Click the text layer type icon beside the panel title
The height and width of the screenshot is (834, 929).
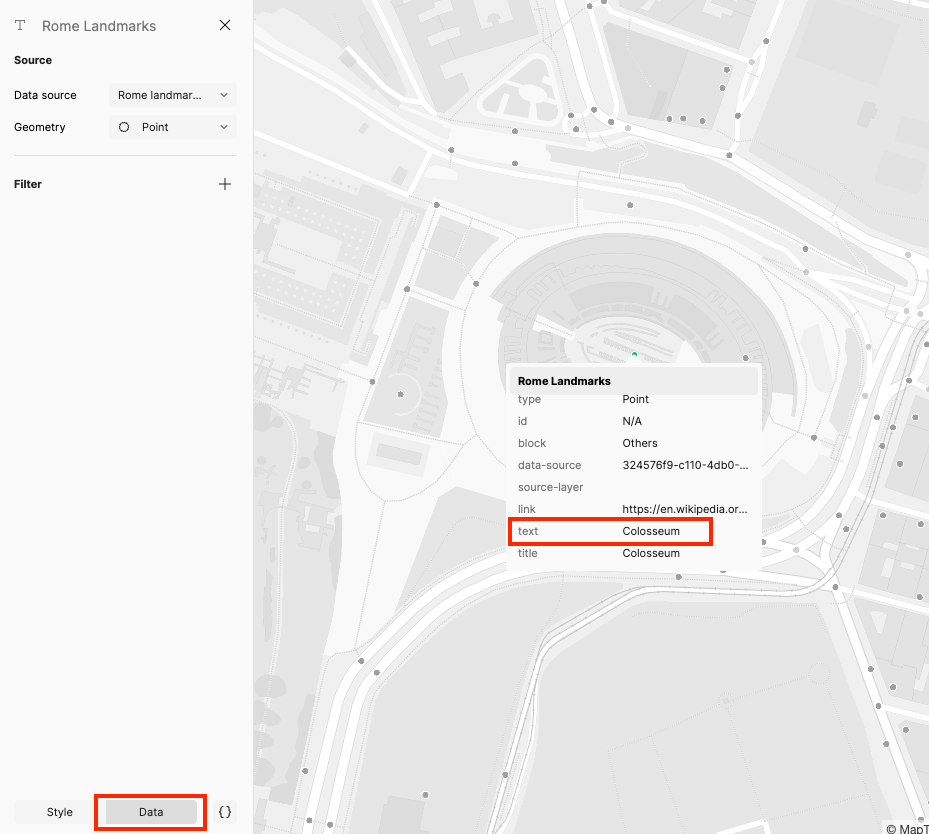20,25
